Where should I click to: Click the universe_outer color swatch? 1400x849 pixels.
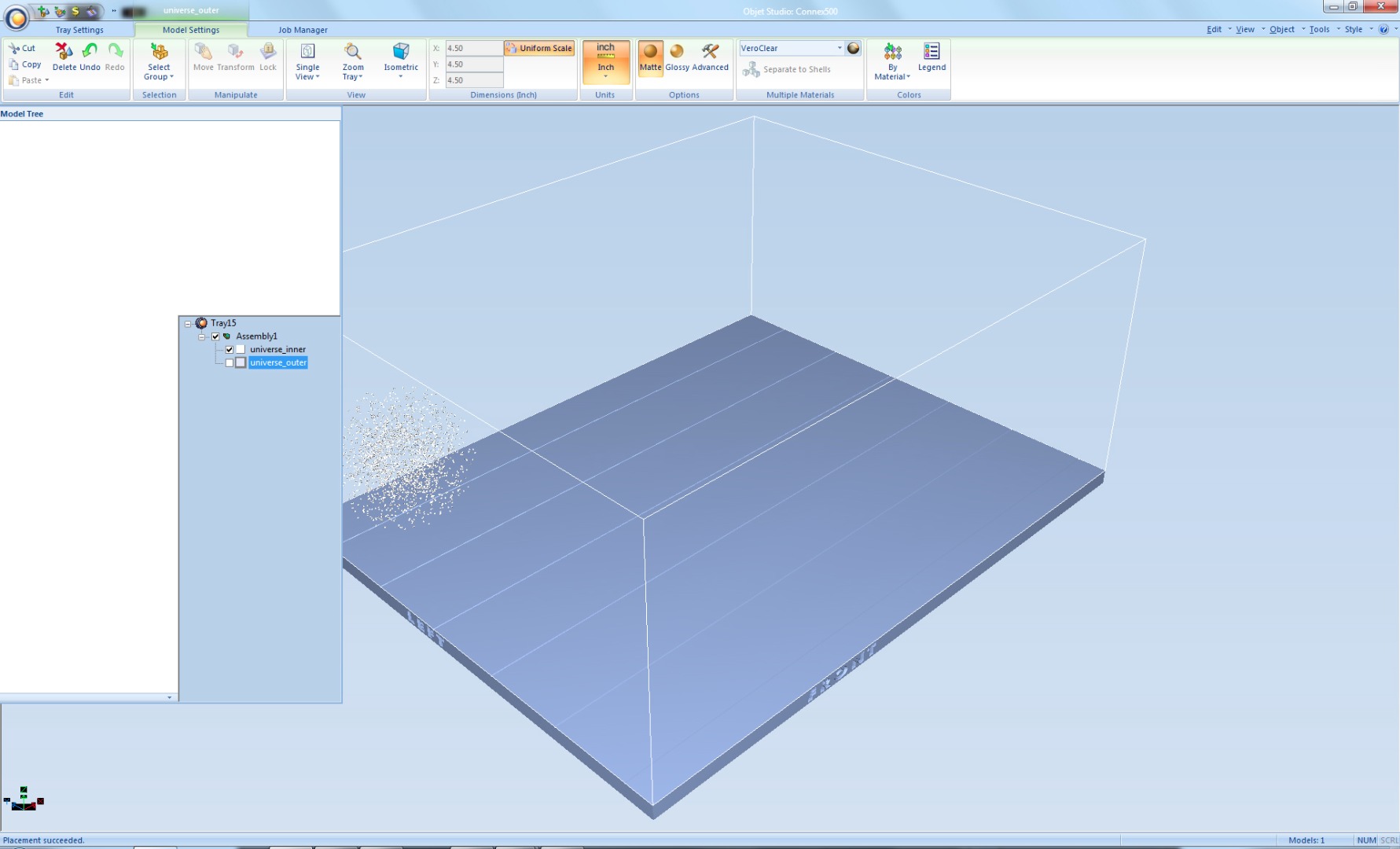pos(241,363)
